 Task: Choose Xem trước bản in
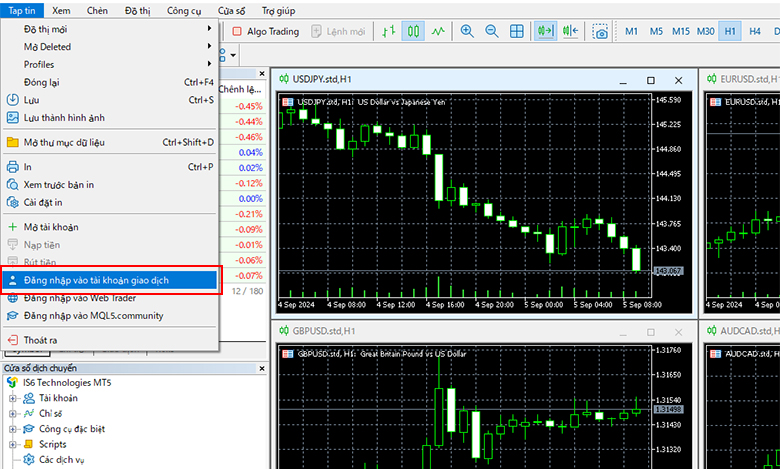110,185
